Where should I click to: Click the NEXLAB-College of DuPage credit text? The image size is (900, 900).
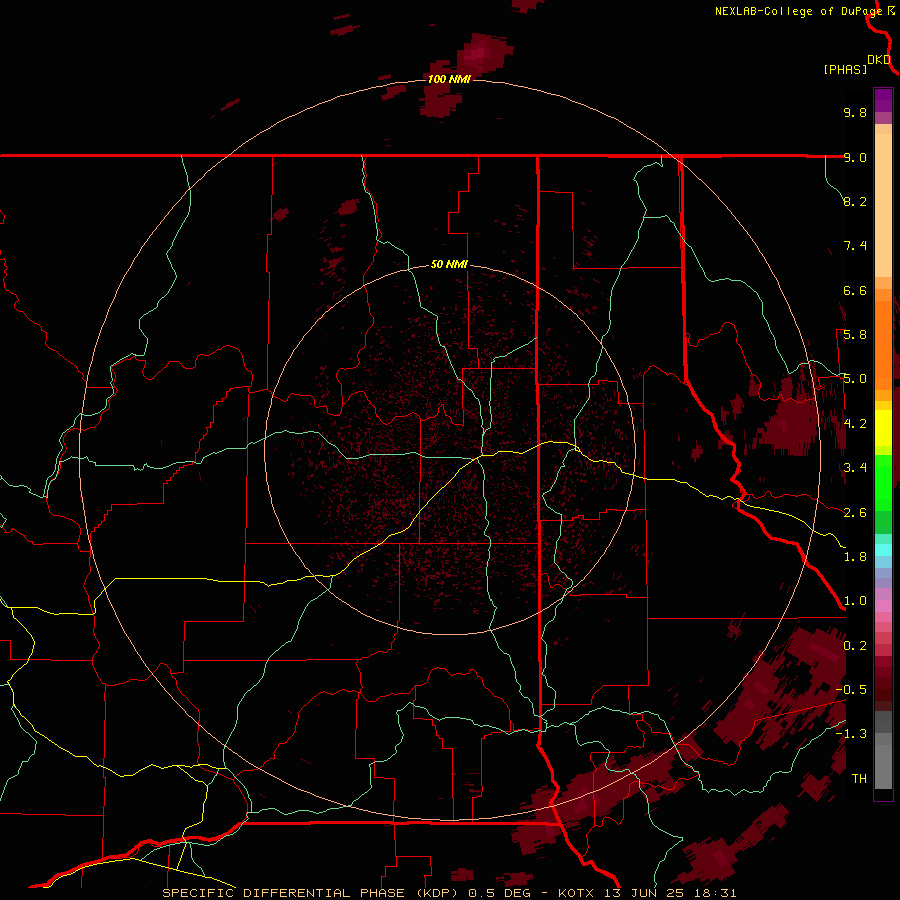pos(798,11)
